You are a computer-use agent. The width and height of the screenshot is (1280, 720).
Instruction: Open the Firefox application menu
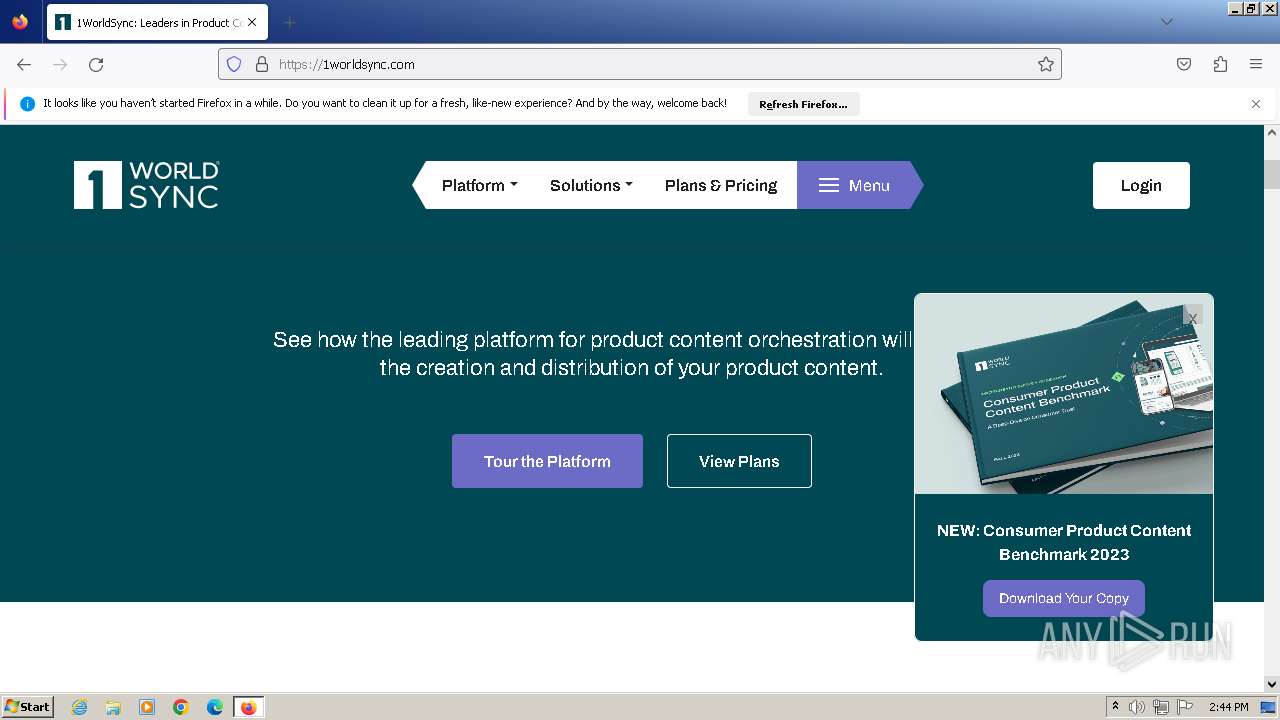pos(1256,64)
